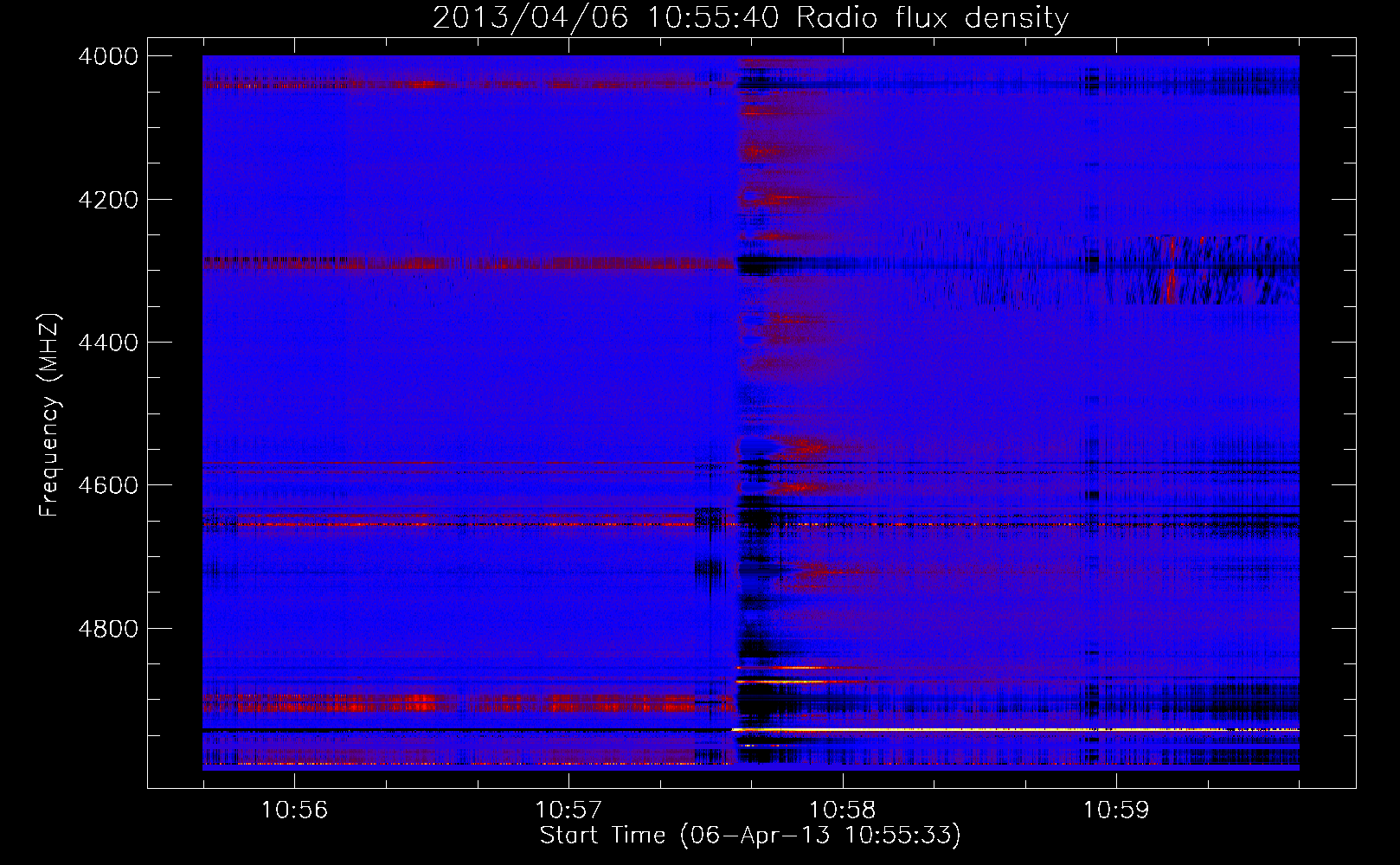
Task: Click the 'Start Time (06-Apr-13 10:55:33)' axis title
Action: point(750,836)
